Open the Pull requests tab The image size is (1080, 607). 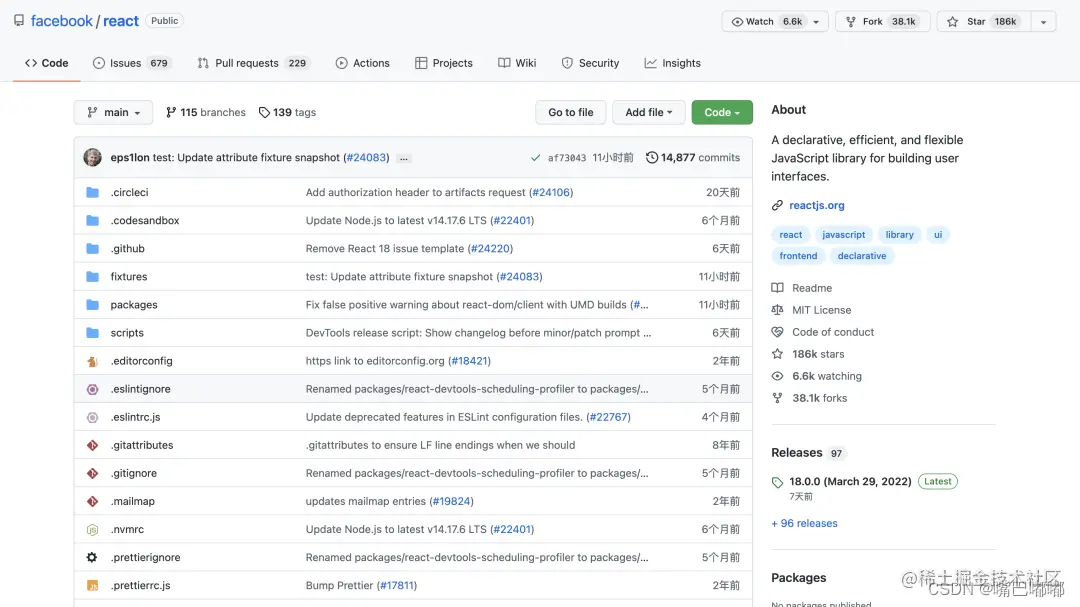pyautogui.click(x=252, y=63)
